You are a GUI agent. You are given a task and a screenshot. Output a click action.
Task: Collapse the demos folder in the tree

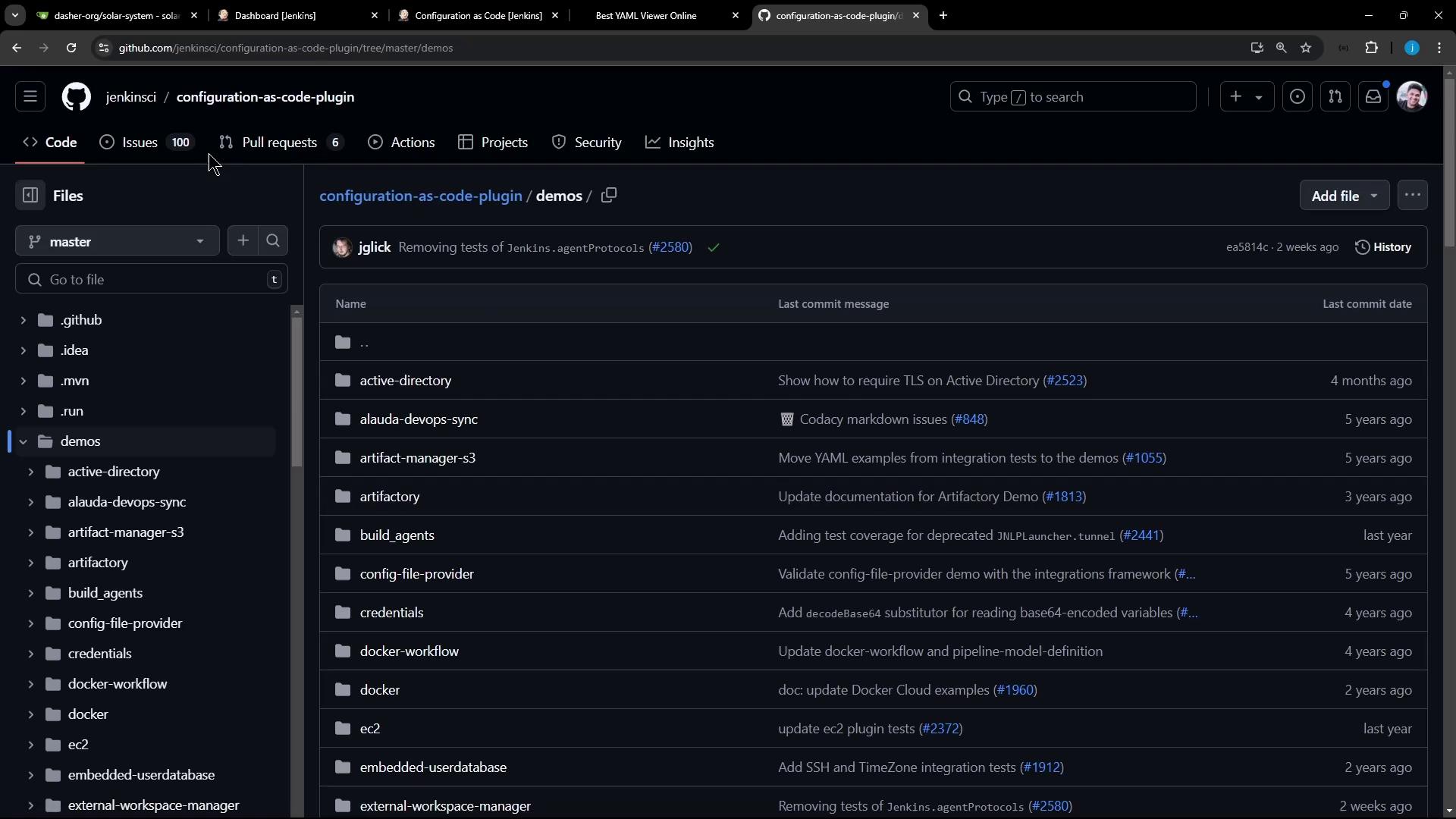24,441
